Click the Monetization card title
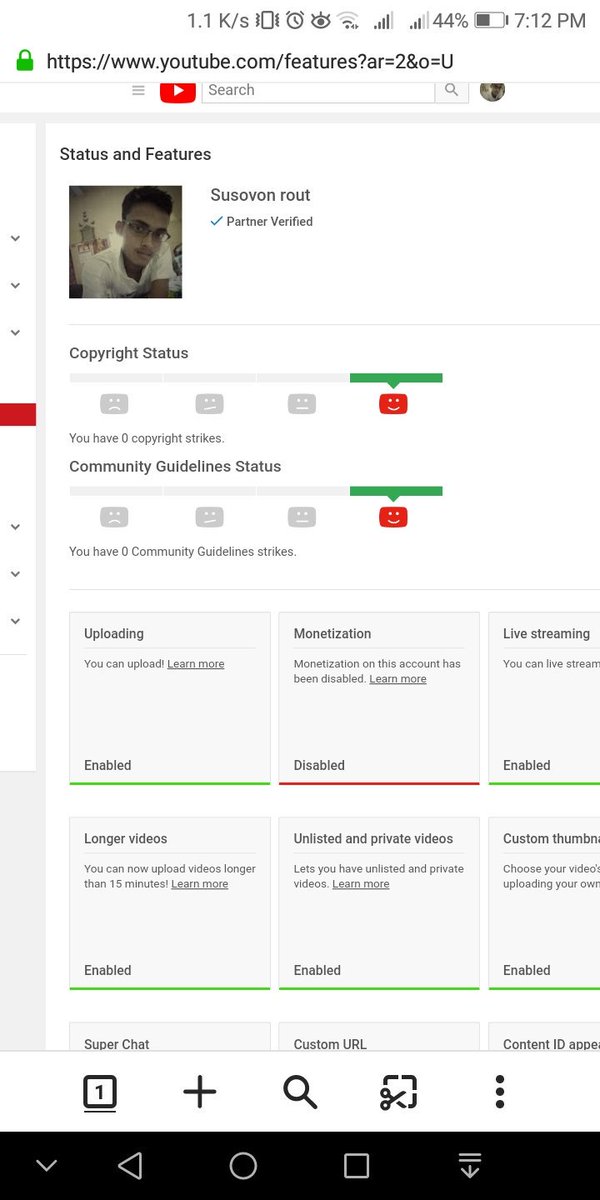Image resolution: width=600 pixels, height=1200 pixels. coord(332,634)
